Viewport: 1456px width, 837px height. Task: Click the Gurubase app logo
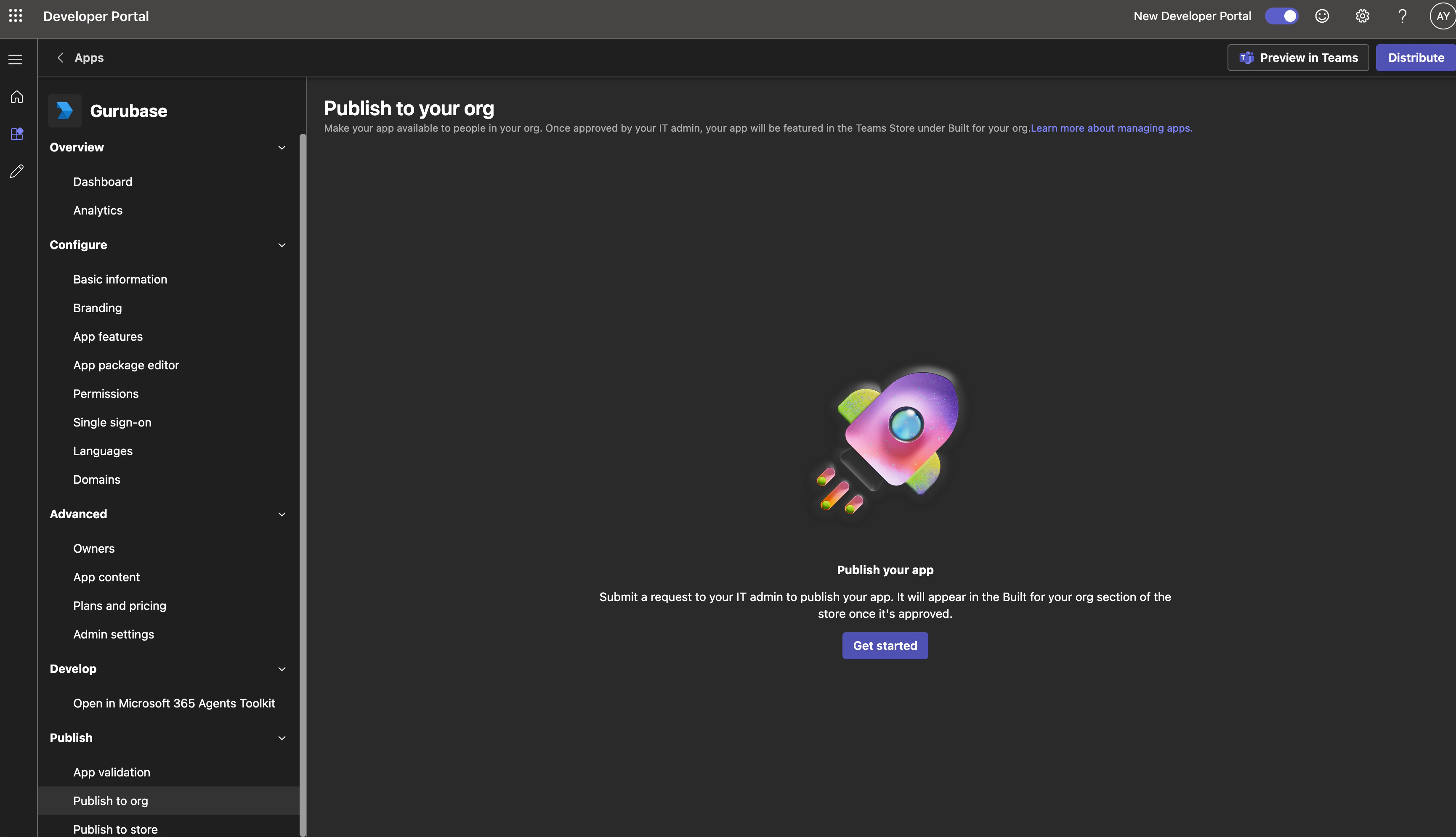pyautogui.click(x=65, y=110)
